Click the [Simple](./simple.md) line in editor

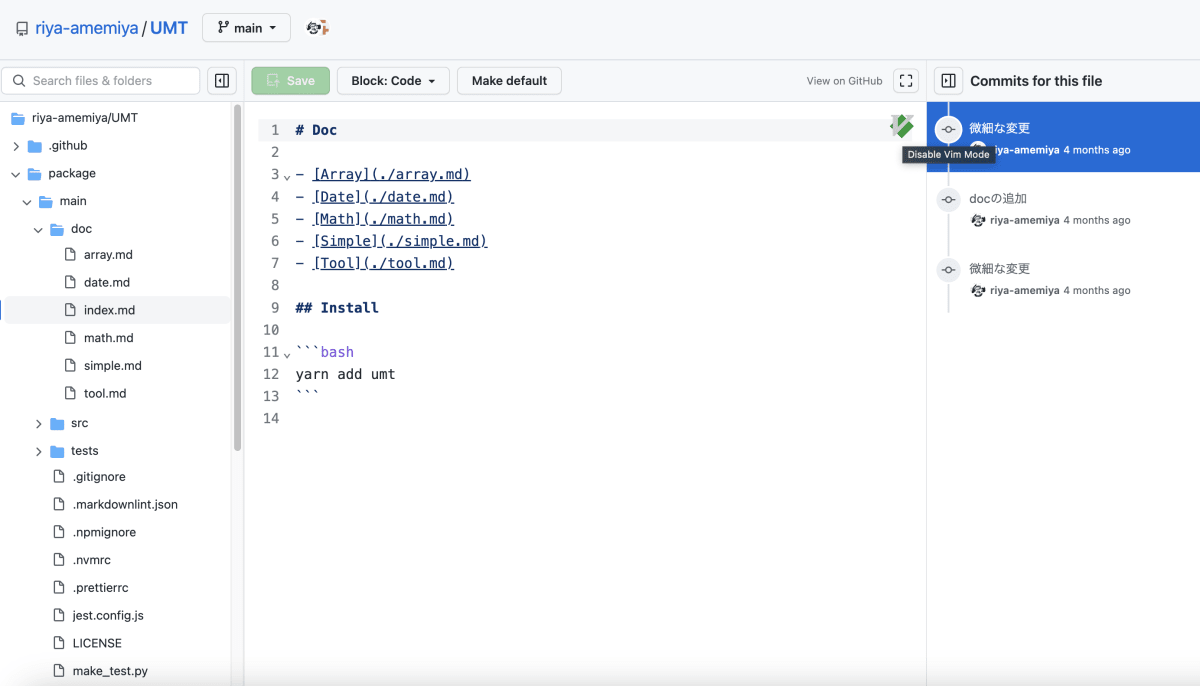(392, 241)
